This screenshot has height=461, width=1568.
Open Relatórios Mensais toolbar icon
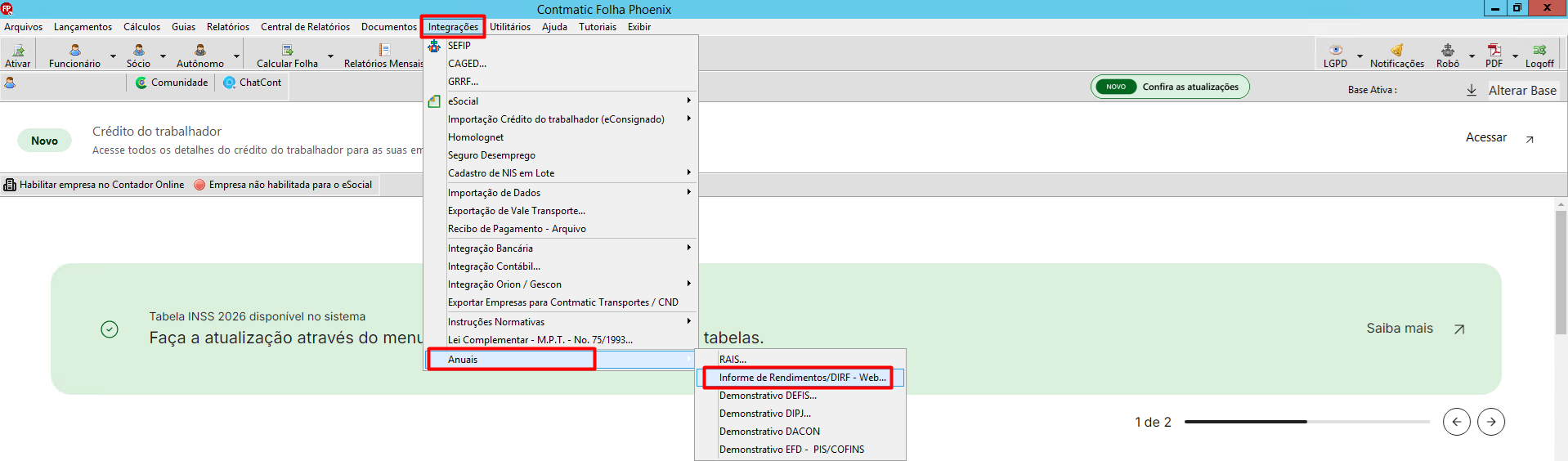(x=384, y=51)
